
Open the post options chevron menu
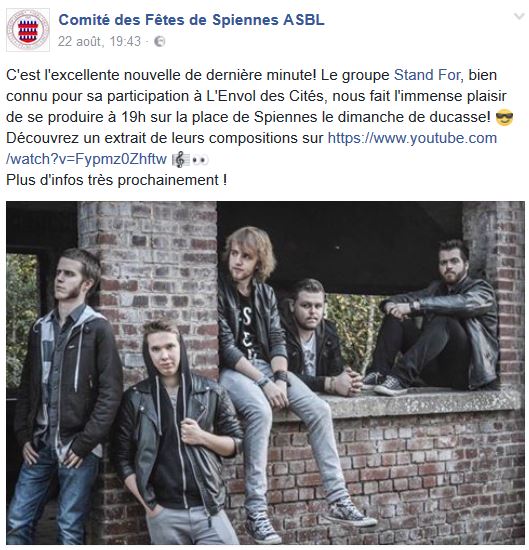tap(519, 16)
